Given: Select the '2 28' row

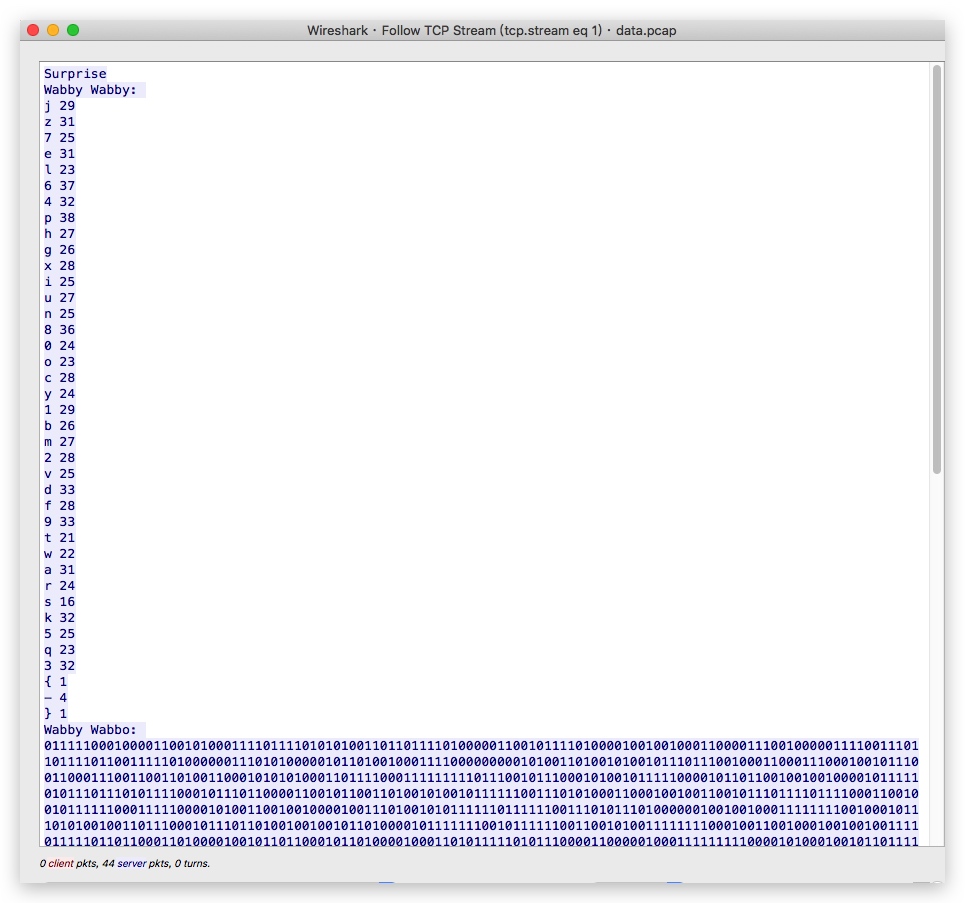Looking at the screenshot, I should click(59, 458).
